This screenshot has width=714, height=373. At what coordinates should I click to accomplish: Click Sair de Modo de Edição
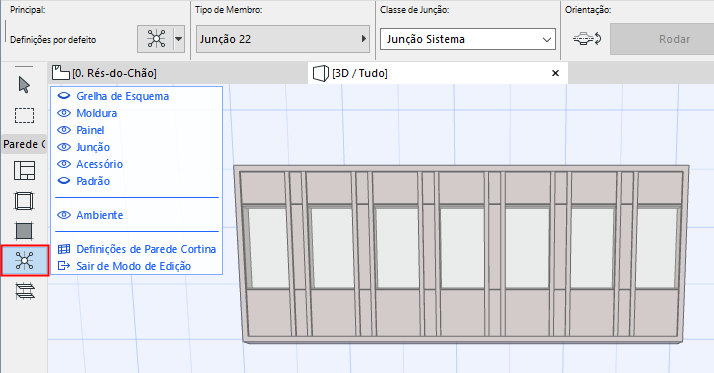pyautogui.click(x=124, y=266)
